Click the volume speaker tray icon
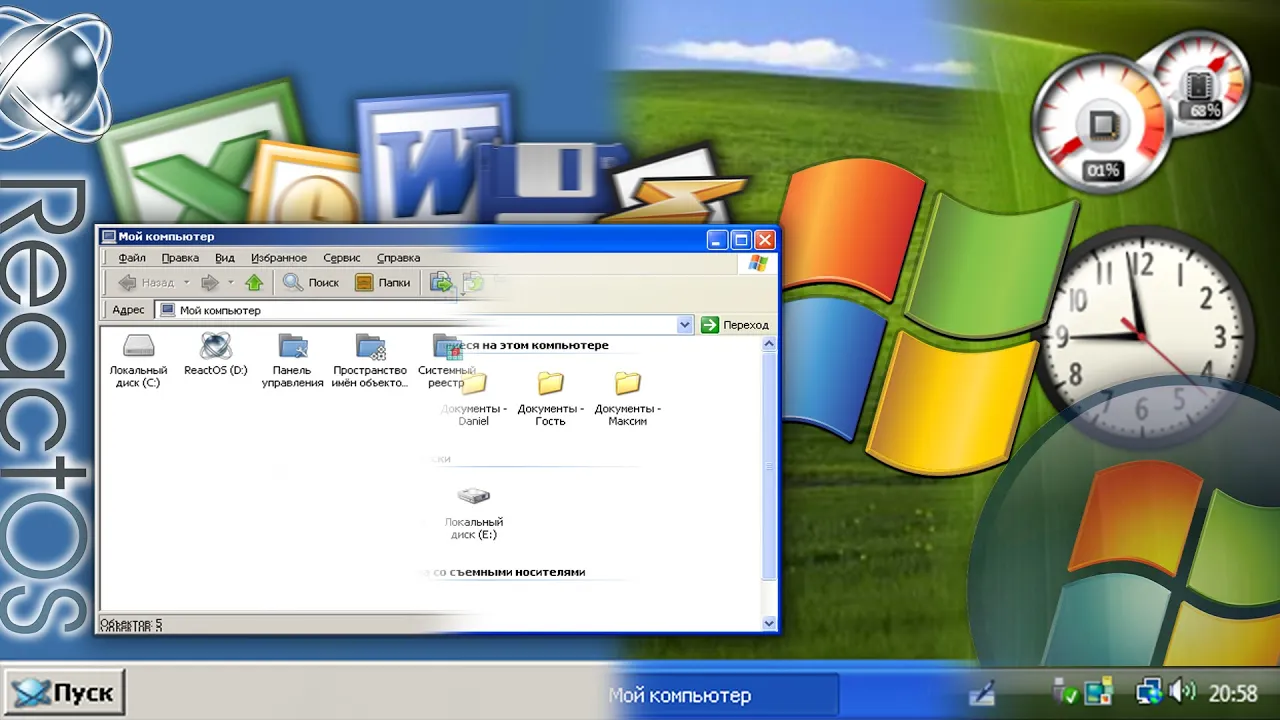 click(x=1182, y=691)
